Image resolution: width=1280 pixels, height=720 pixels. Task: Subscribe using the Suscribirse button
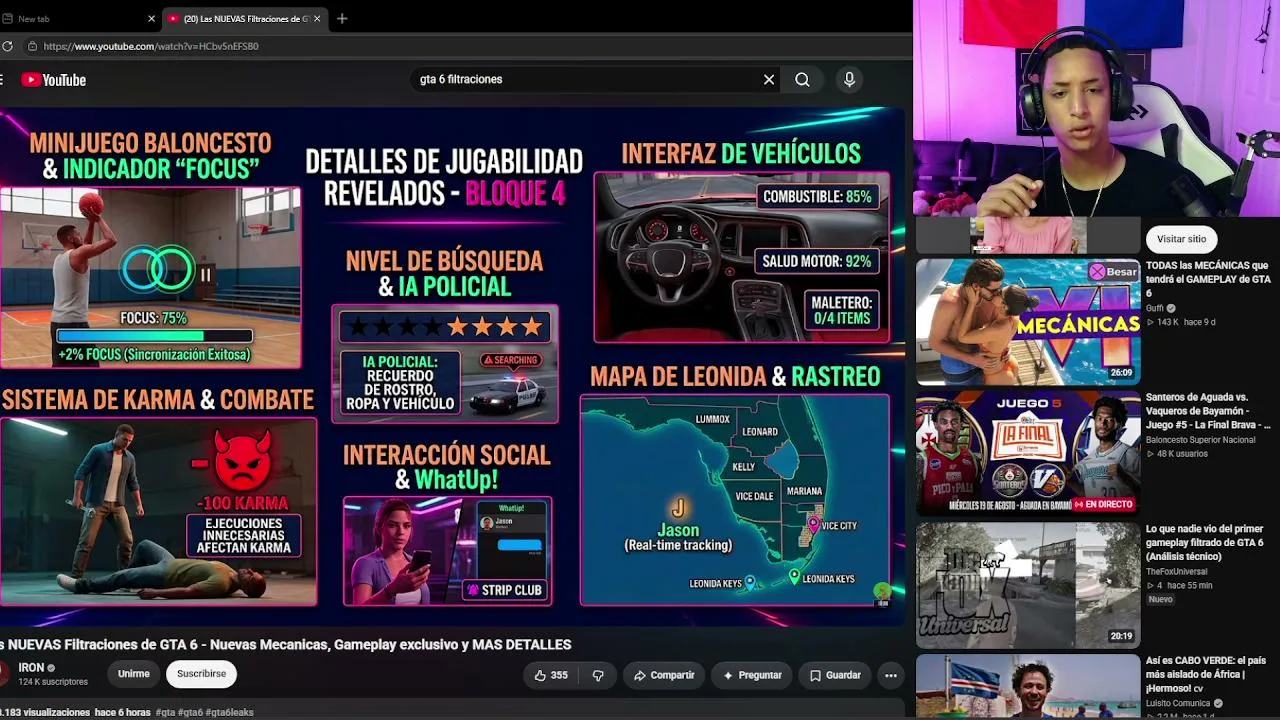click(x=201, y=674)
